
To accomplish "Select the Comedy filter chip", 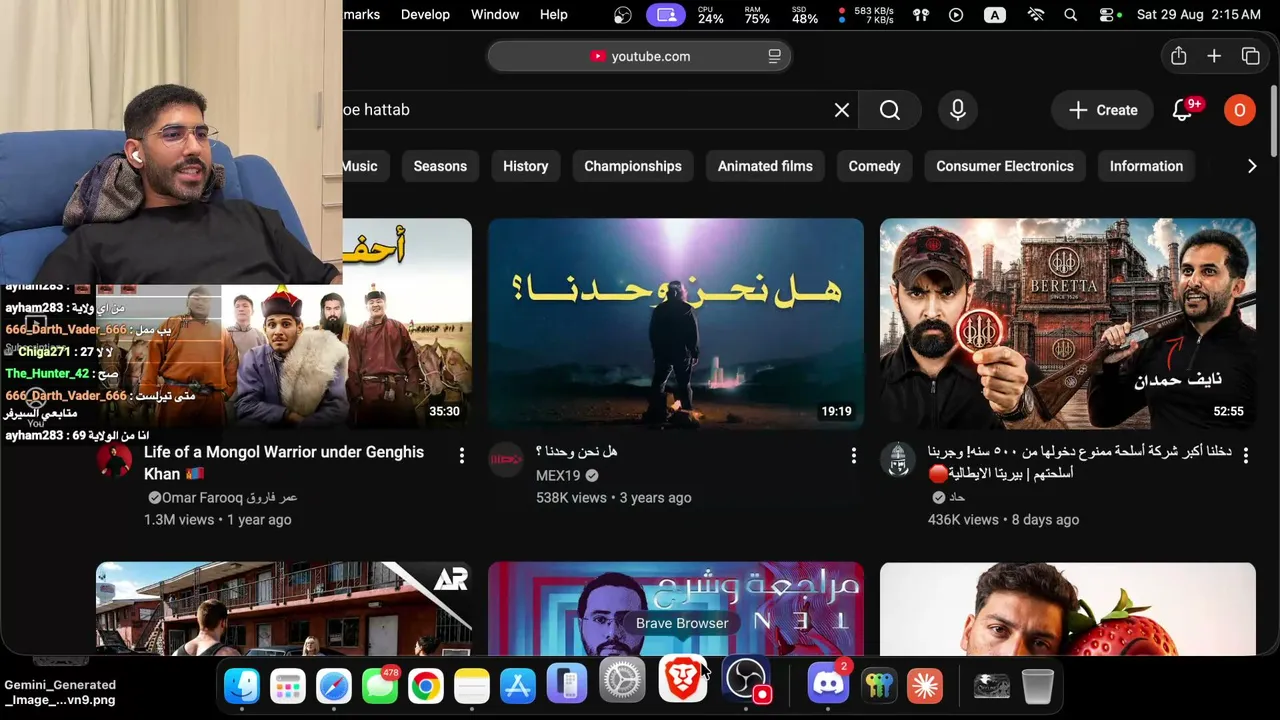I will pyautogui.click(x=874, y=166).
